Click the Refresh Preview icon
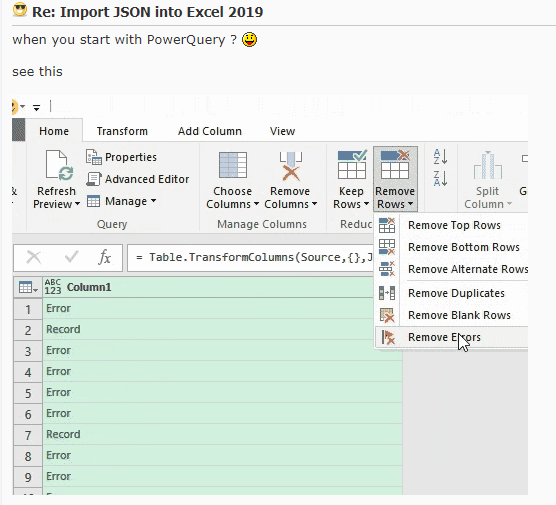Screen dimensions: 556x505 click(59, 165)
